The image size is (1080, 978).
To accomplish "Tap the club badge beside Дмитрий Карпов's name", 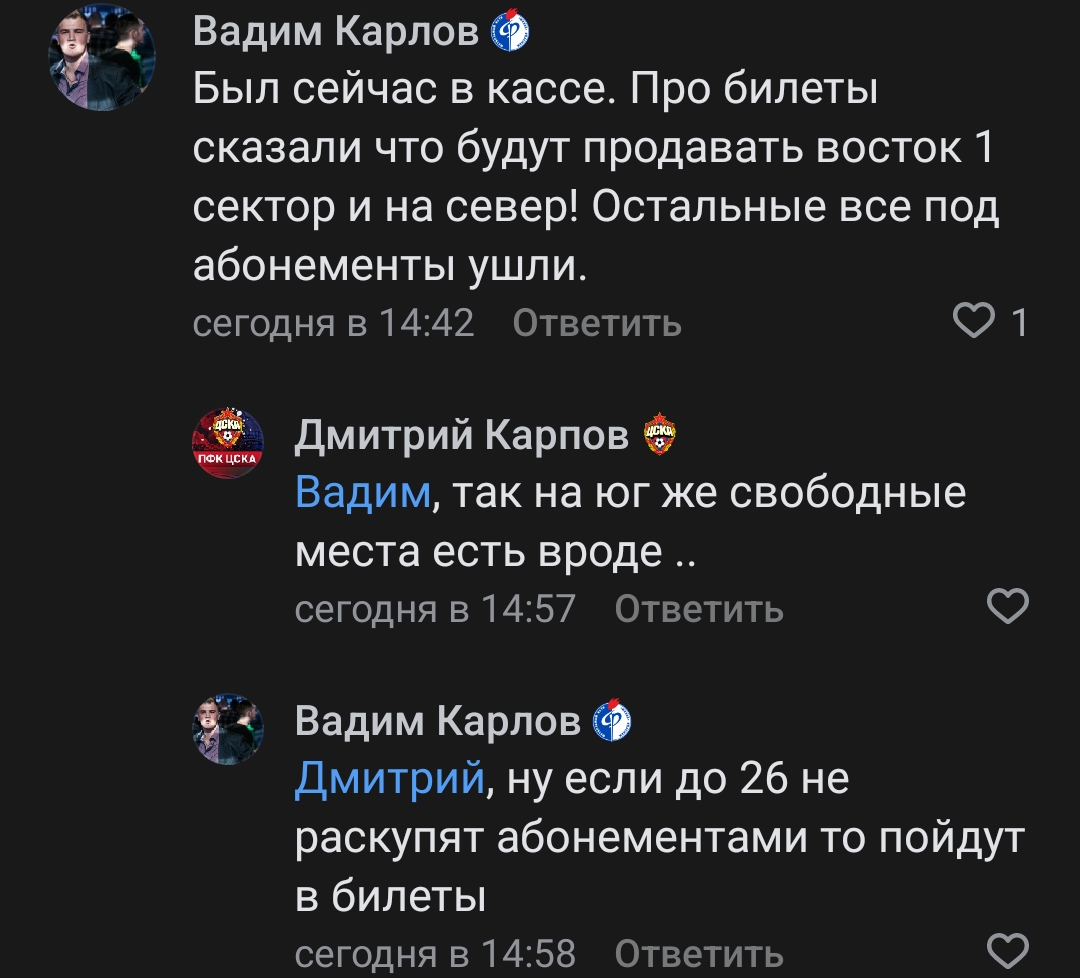I will pos(659,435).
